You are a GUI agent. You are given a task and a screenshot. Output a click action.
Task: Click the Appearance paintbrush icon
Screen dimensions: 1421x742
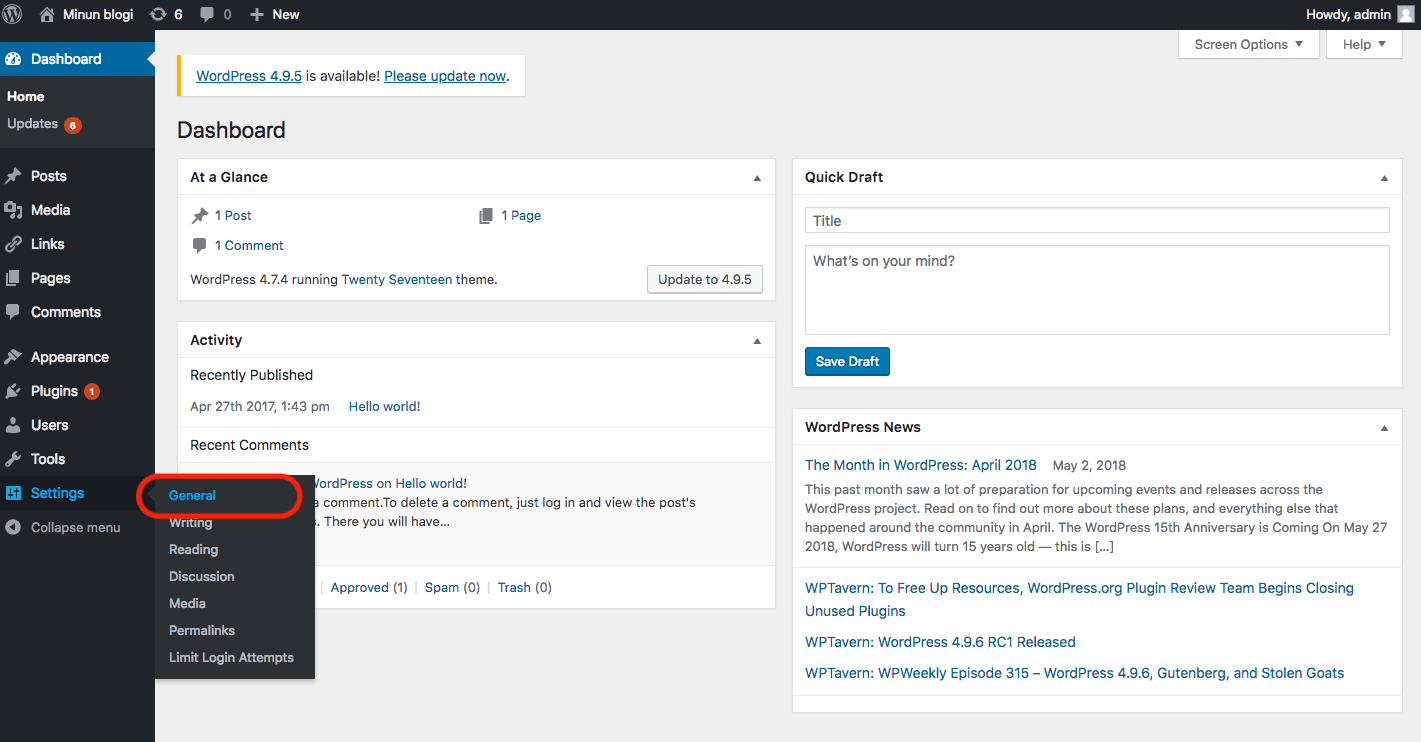click(x=13, y=357)
